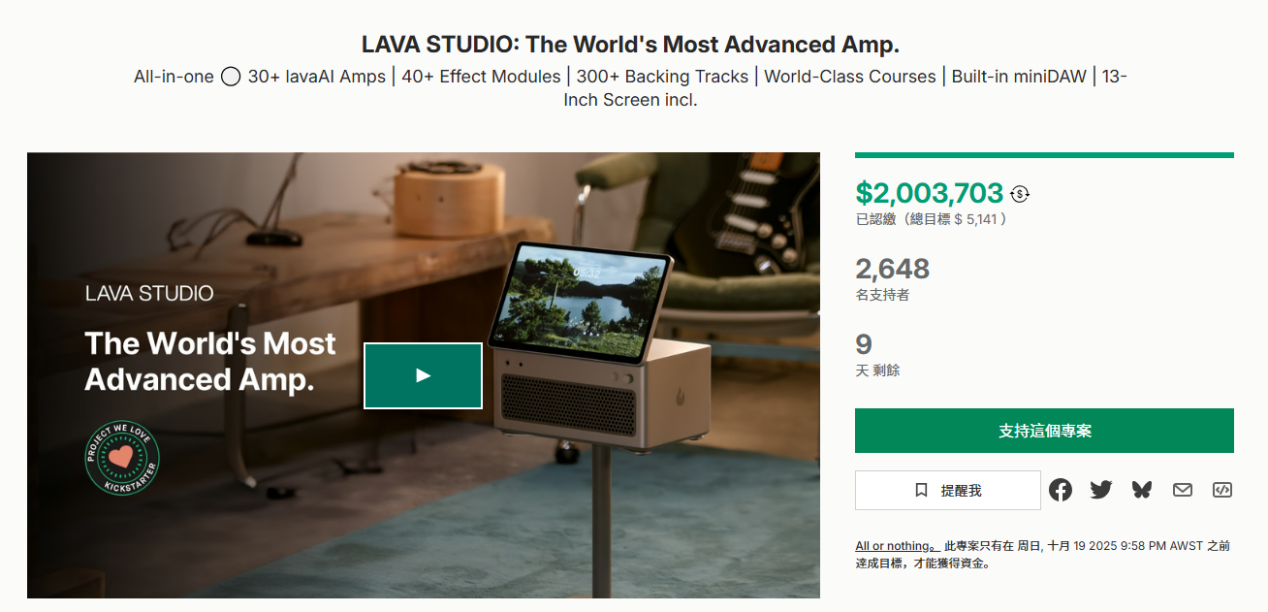1268x612 pixels.
Task: Click the green funding progress bar
Action: click(1044, 155)
